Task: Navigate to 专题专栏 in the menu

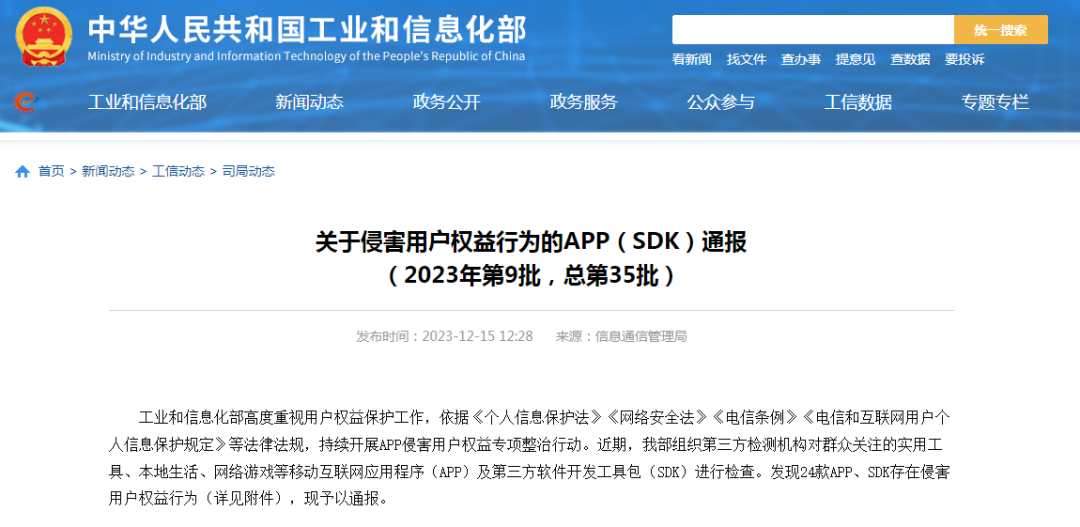Action: pos(994,102)
